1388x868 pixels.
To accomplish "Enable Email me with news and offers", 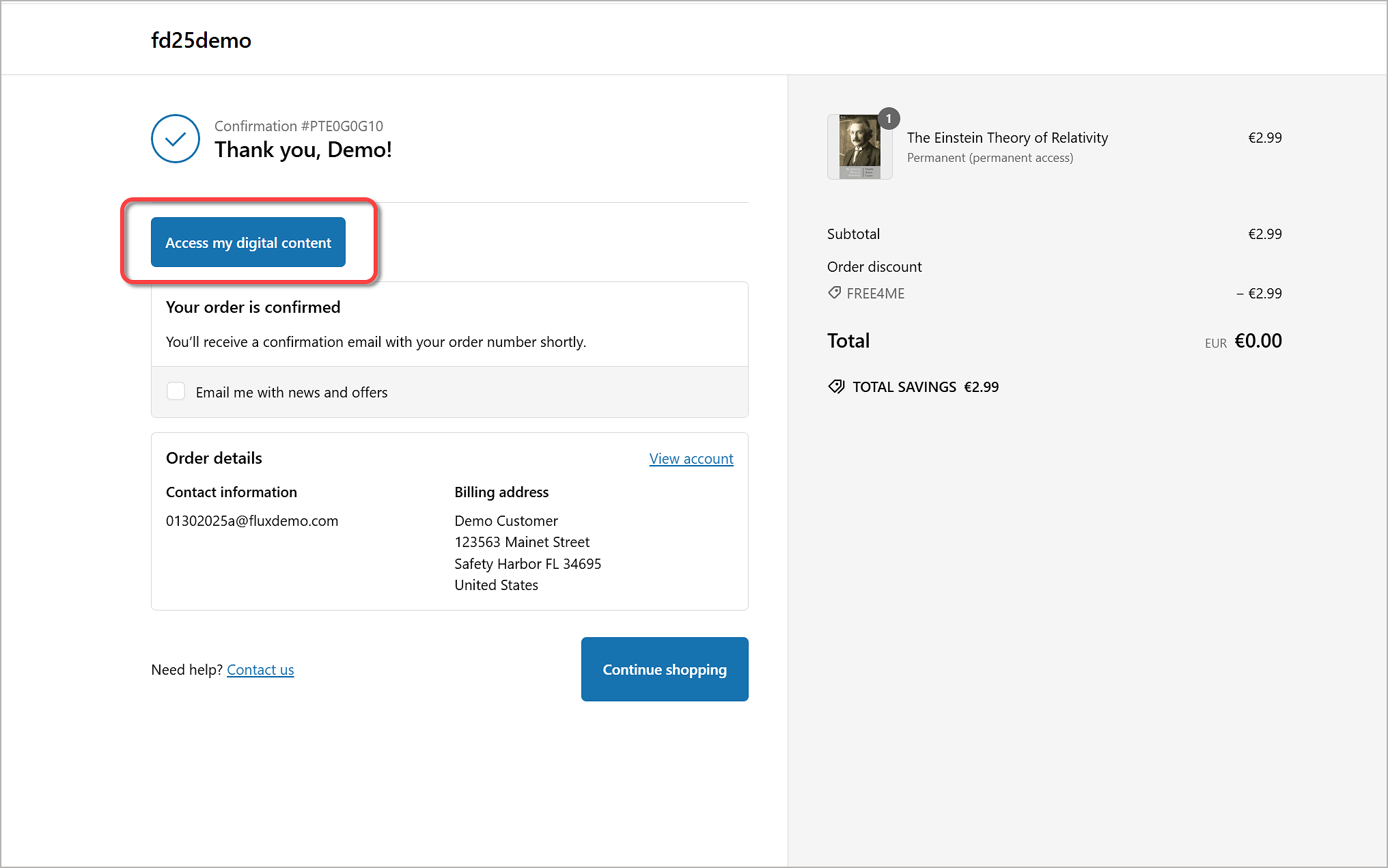I will [x=176, y=391].
